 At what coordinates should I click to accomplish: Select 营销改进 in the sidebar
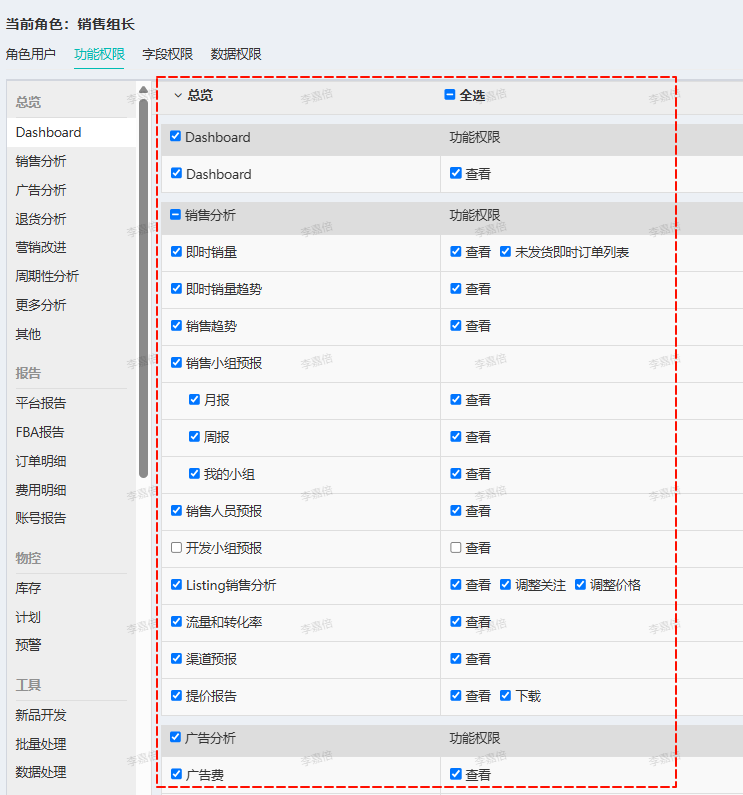click(41, 247)
